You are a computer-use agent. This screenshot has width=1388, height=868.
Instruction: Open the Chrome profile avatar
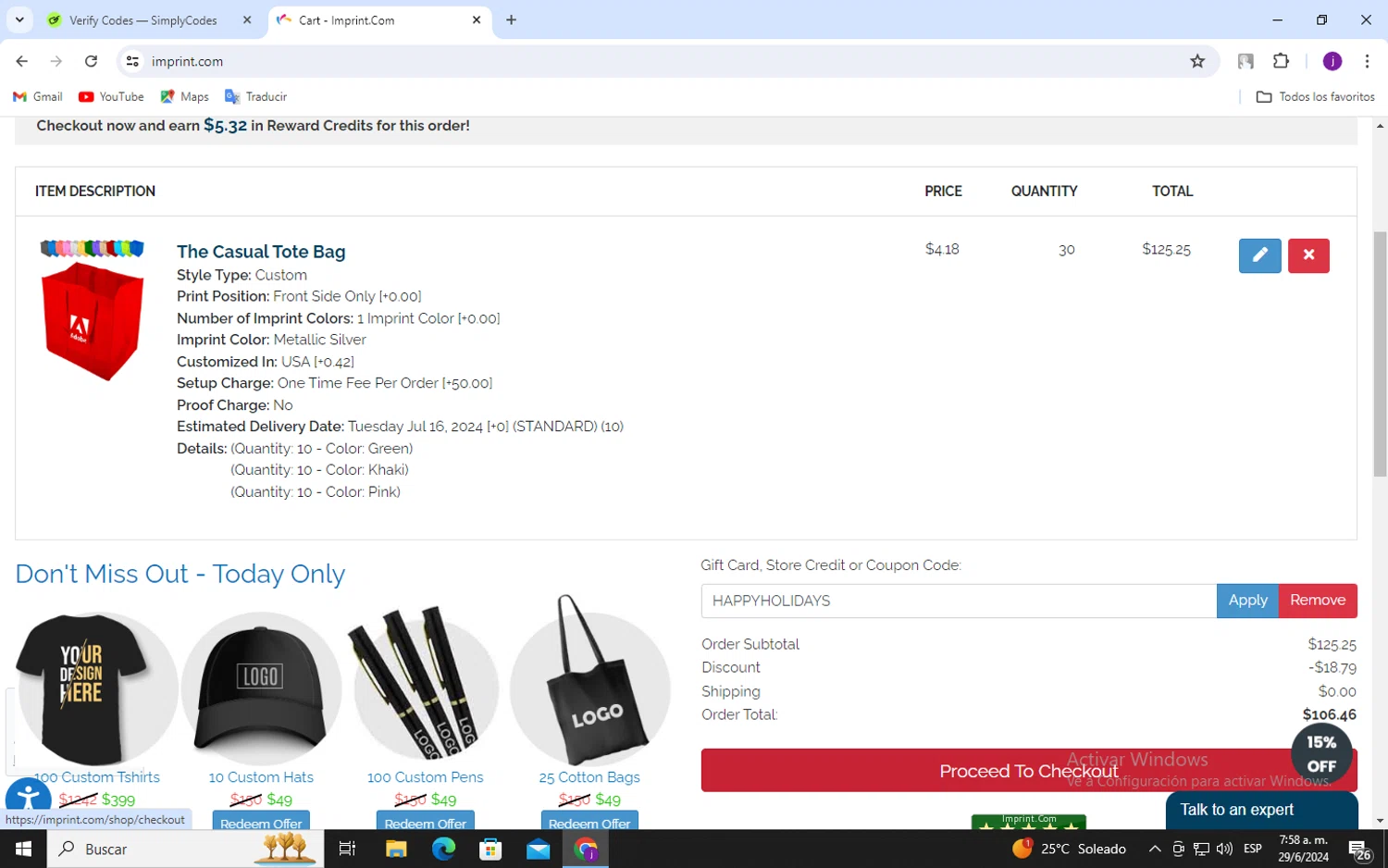click(x=1332, y=61)
